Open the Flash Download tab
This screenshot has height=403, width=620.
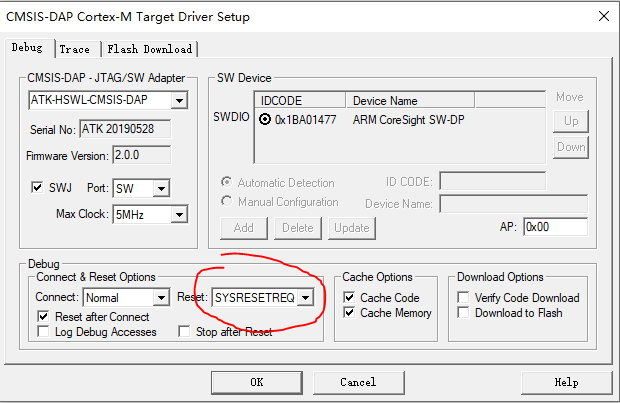pos(149,49)
